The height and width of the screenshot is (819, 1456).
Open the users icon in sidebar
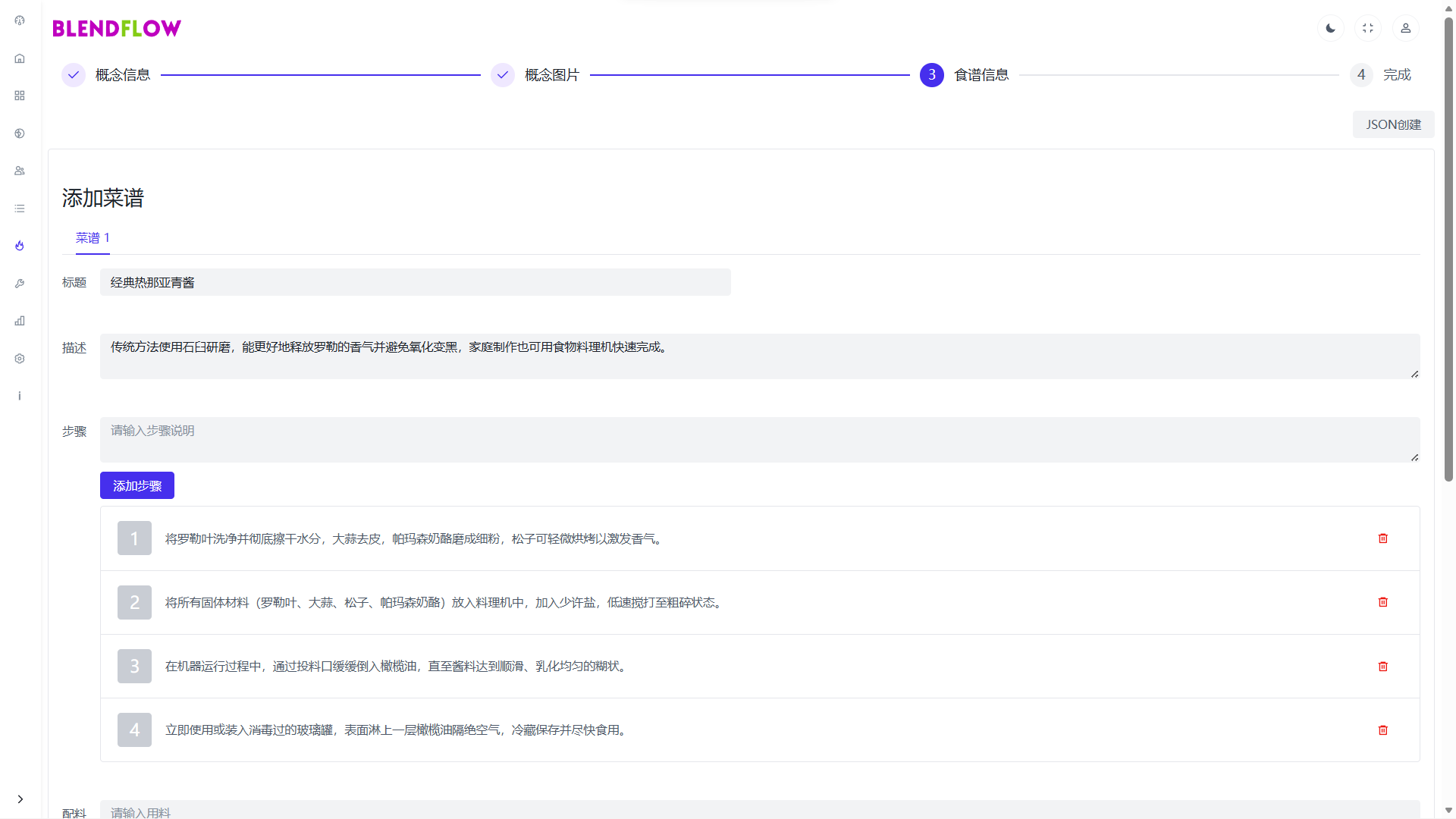click(20, 171)
